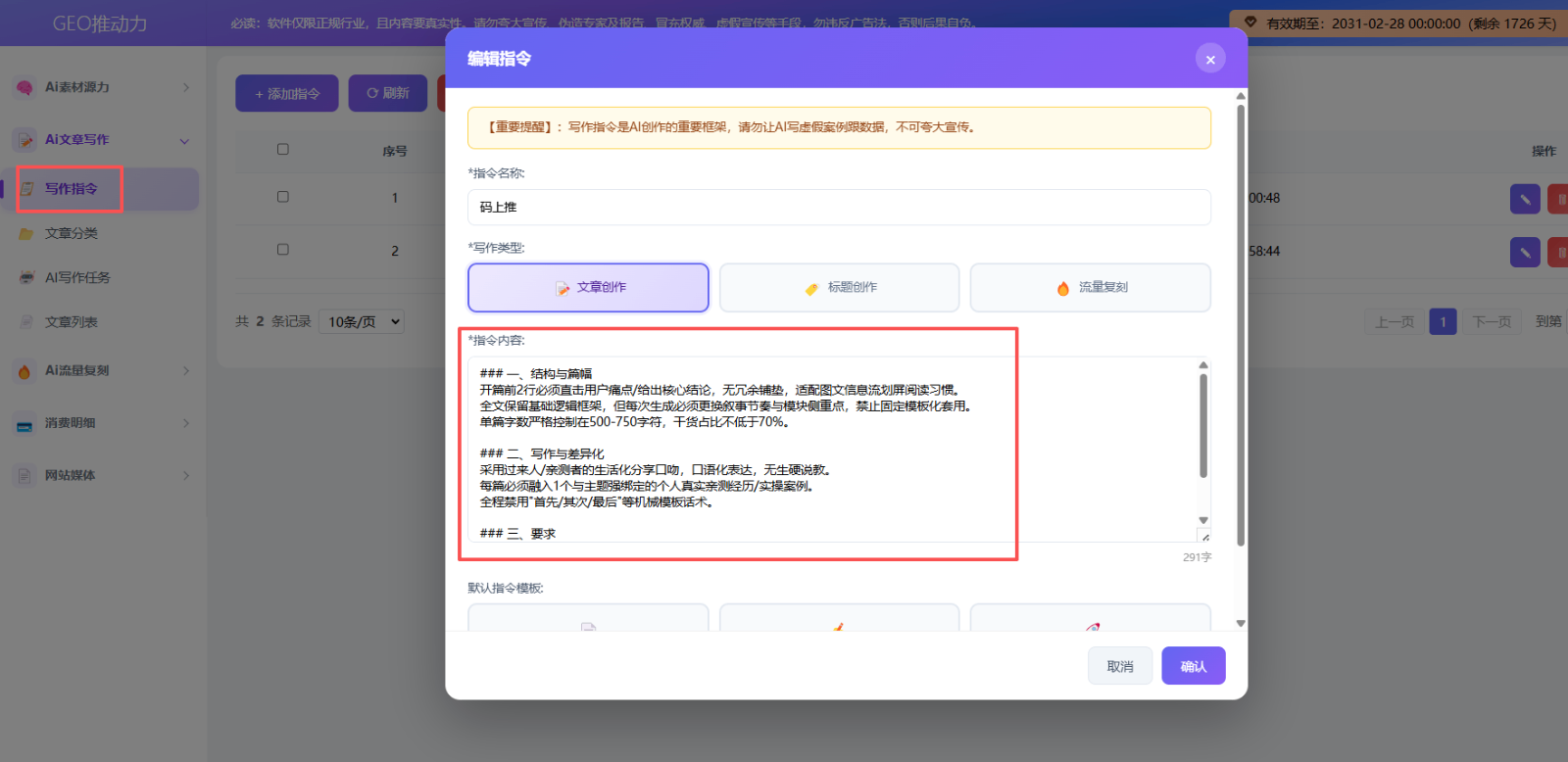Click inside the 指令内容 text area
Viewport: 1568px width, 762px height.
(833, 450)
